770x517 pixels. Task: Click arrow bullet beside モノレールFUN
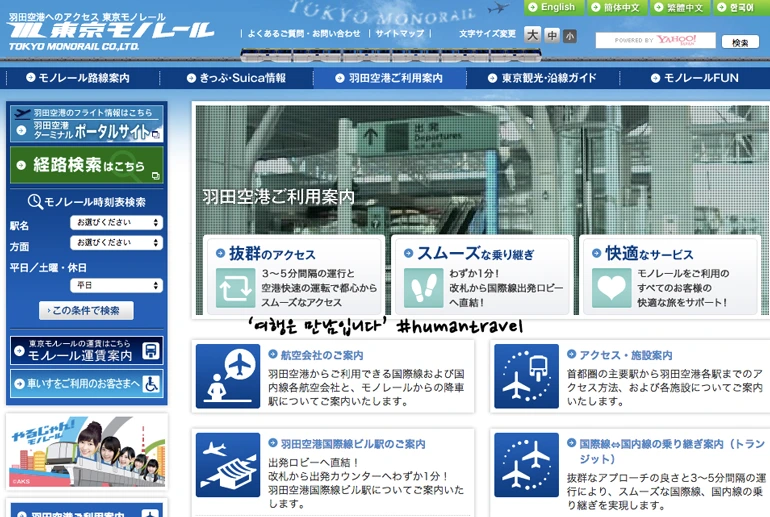pos(655,78)
